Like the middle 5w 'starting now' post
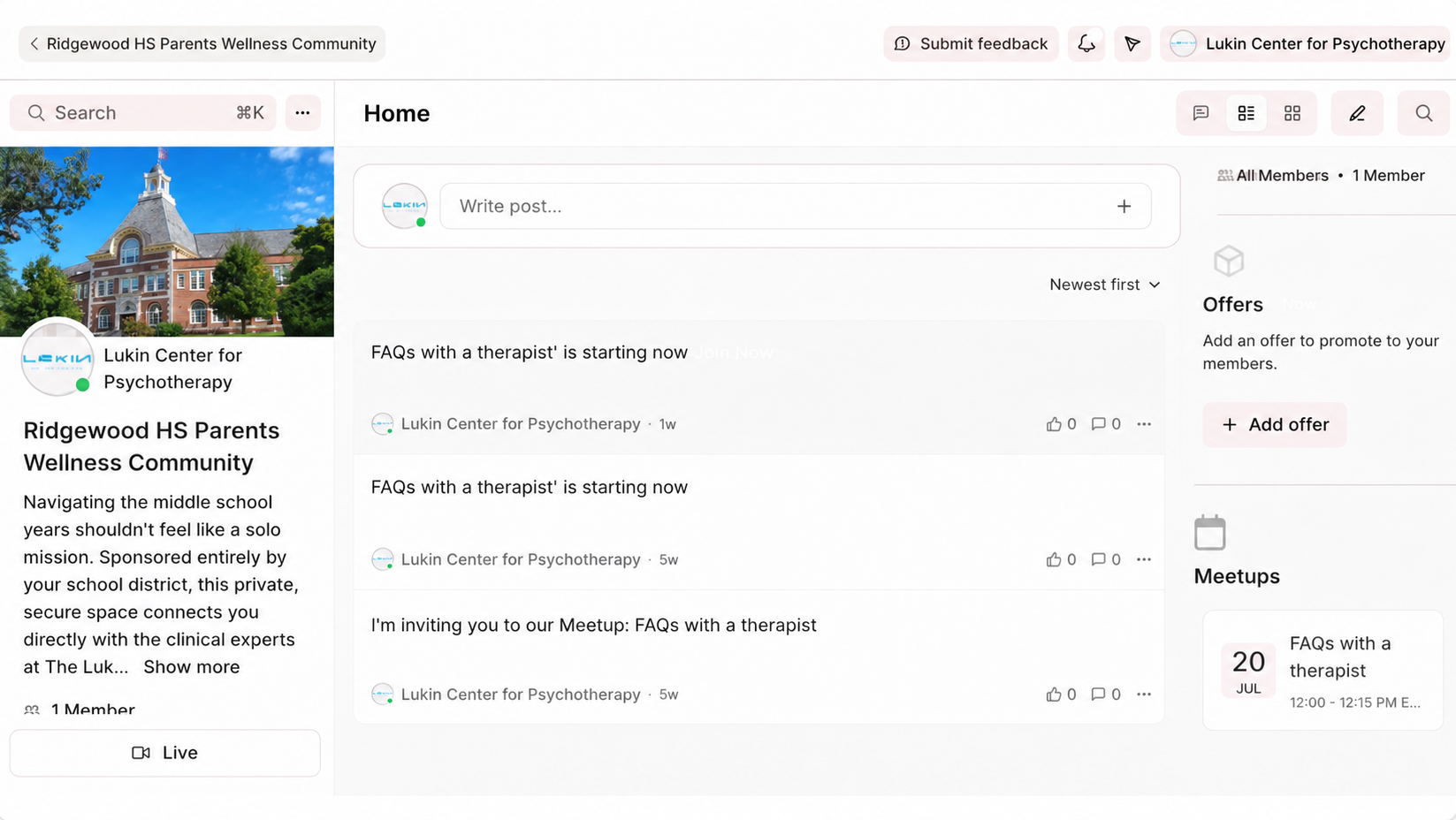The width and height of the screenshot is (1456, 820). click(x=1061, y=559)
